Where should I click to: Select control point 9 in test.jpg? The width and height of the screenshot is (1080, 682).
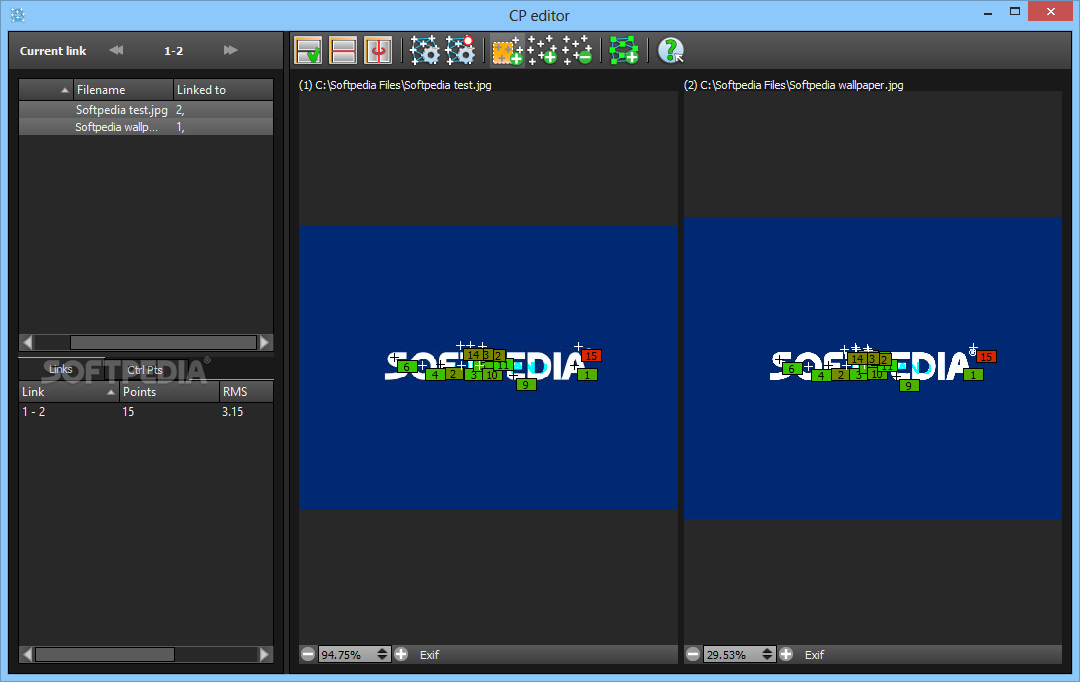[x=526, y=385]
